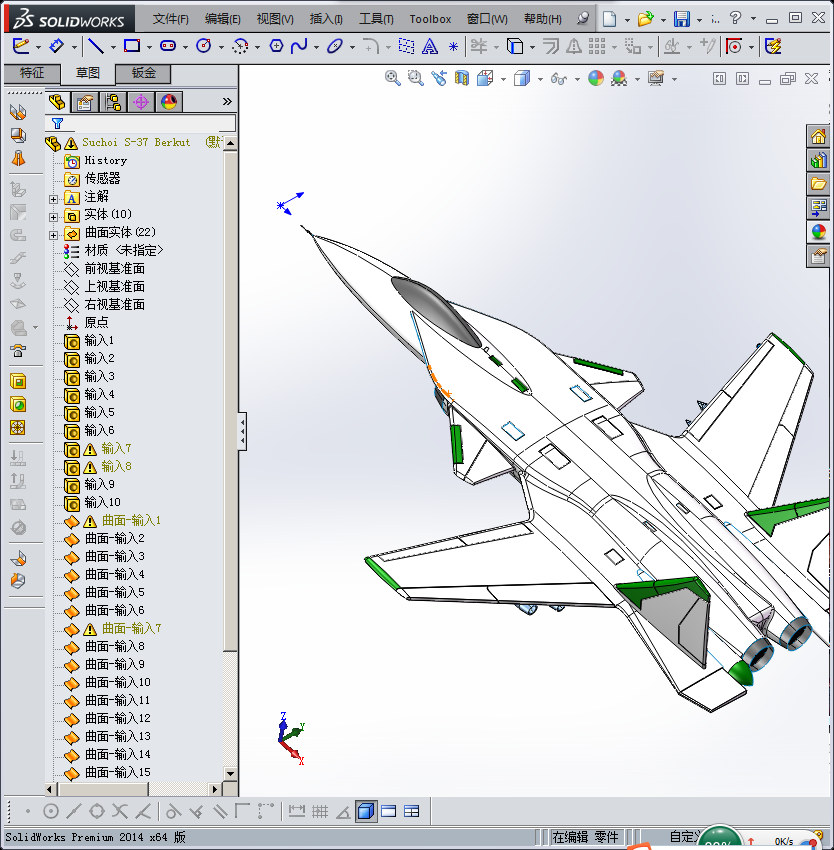Viewport: 834px width, 850px height.
Task: Toggle angle snap icon in bottom toolbar
Action: point(343,812)
